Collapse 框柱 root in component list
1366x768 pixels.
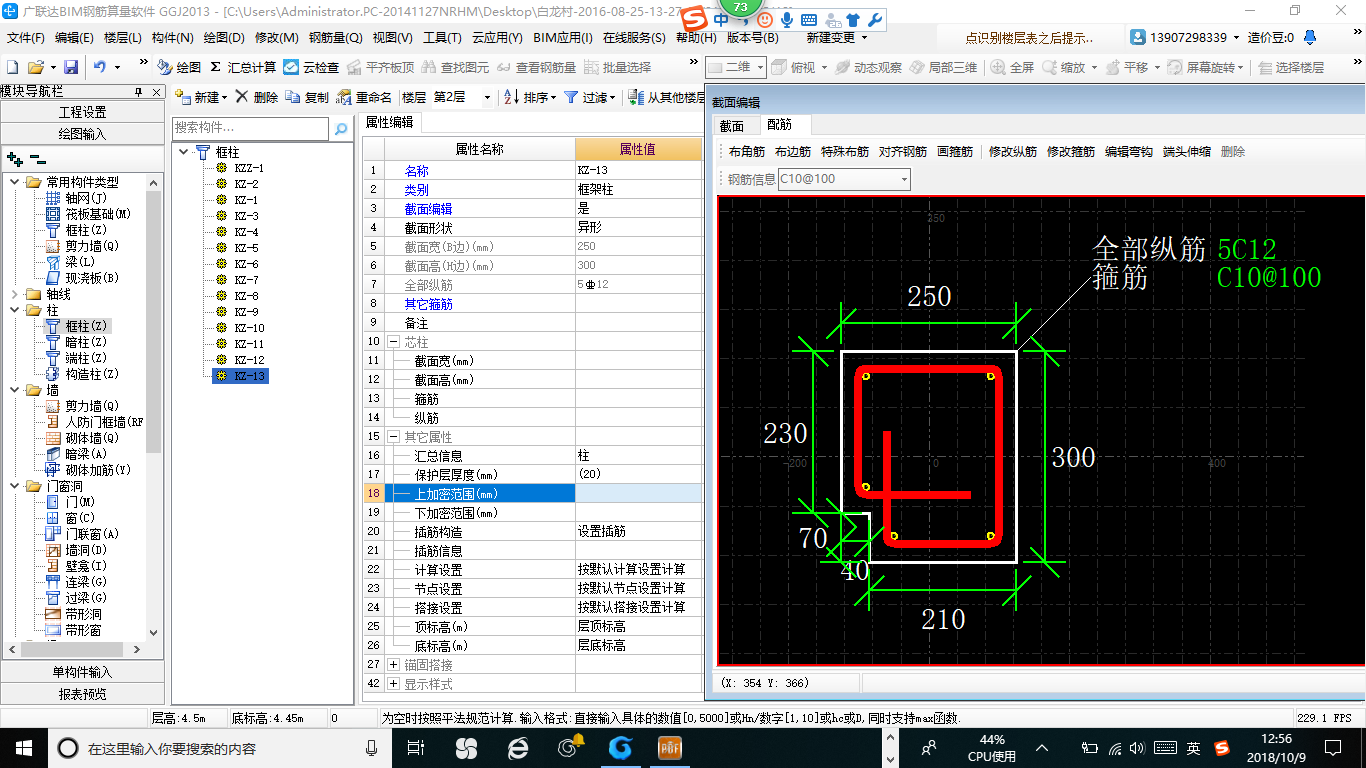point(185,152)
